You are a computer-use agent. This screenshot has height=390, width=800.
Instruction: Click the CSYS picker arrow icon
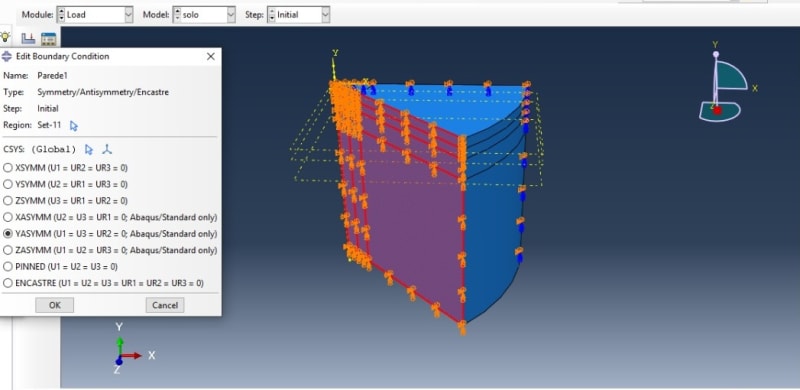[89, 150]
